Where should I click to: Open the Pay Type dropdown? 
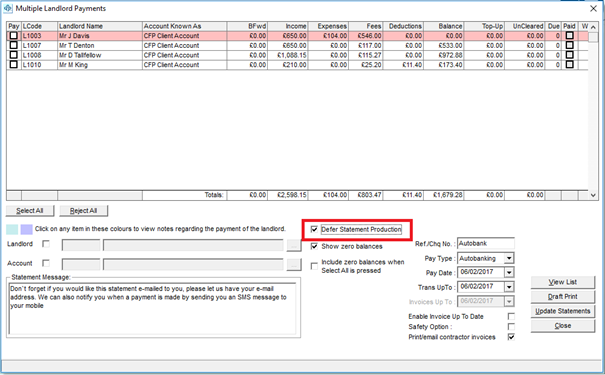pos(509,258)
